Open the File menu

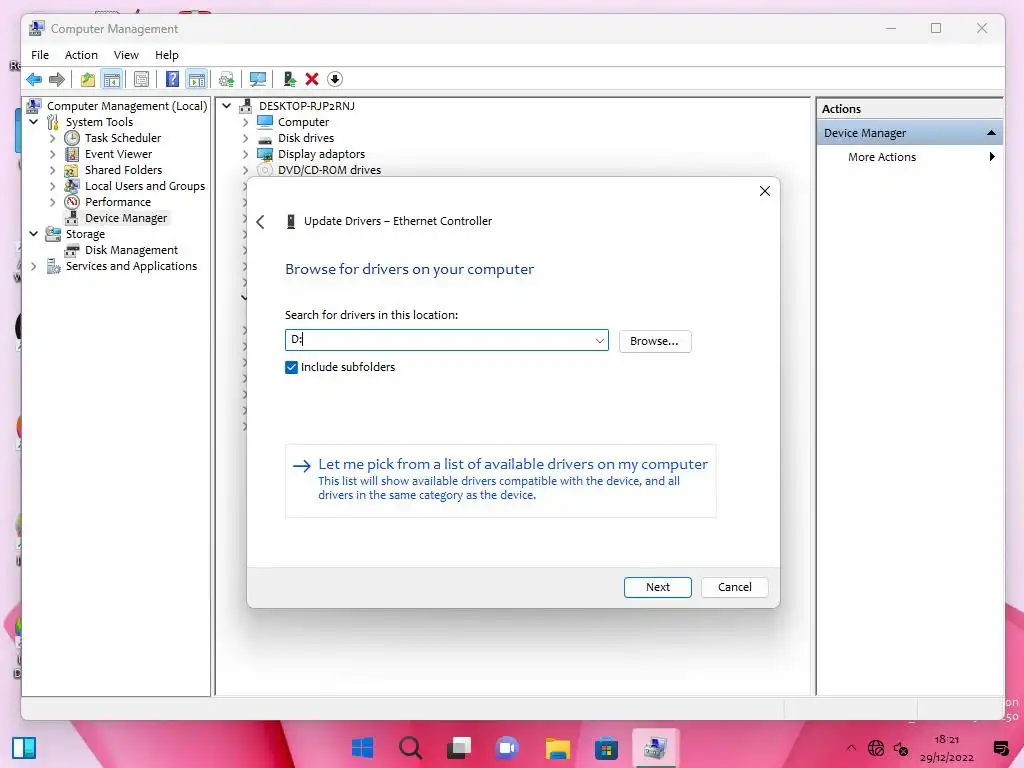40,55
